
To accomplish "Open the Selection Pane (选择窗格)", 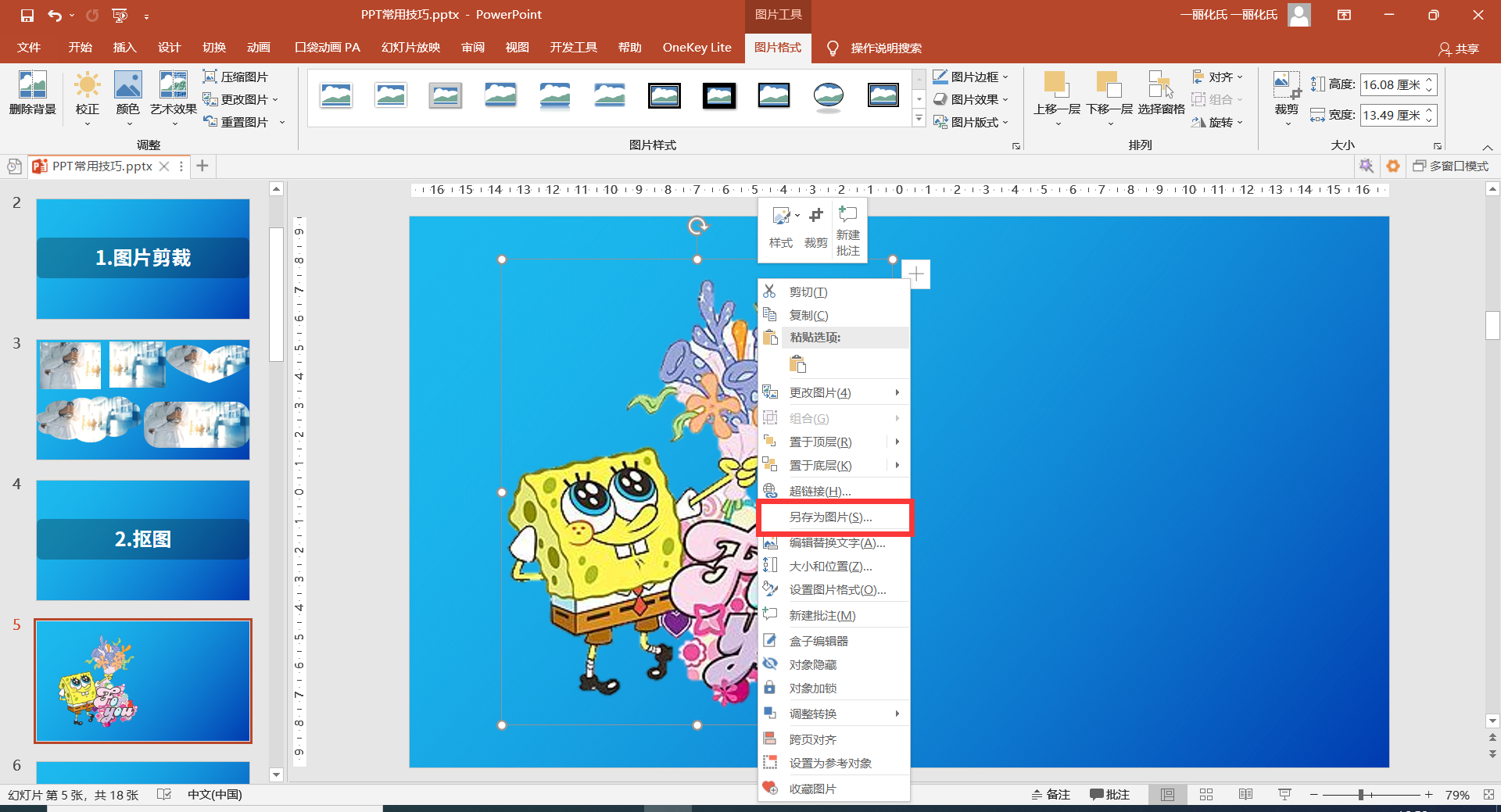I will [1161, 93].
